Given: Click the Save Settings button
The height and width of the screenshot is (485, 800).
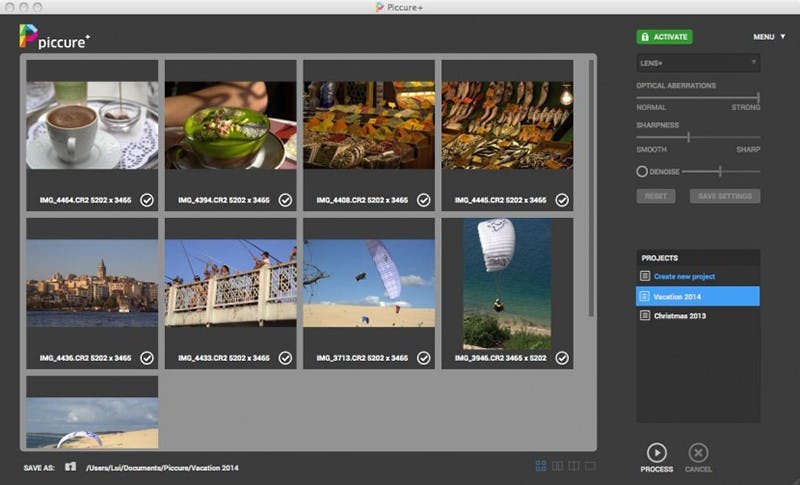Looking at the screenshot, I should 724,196.
